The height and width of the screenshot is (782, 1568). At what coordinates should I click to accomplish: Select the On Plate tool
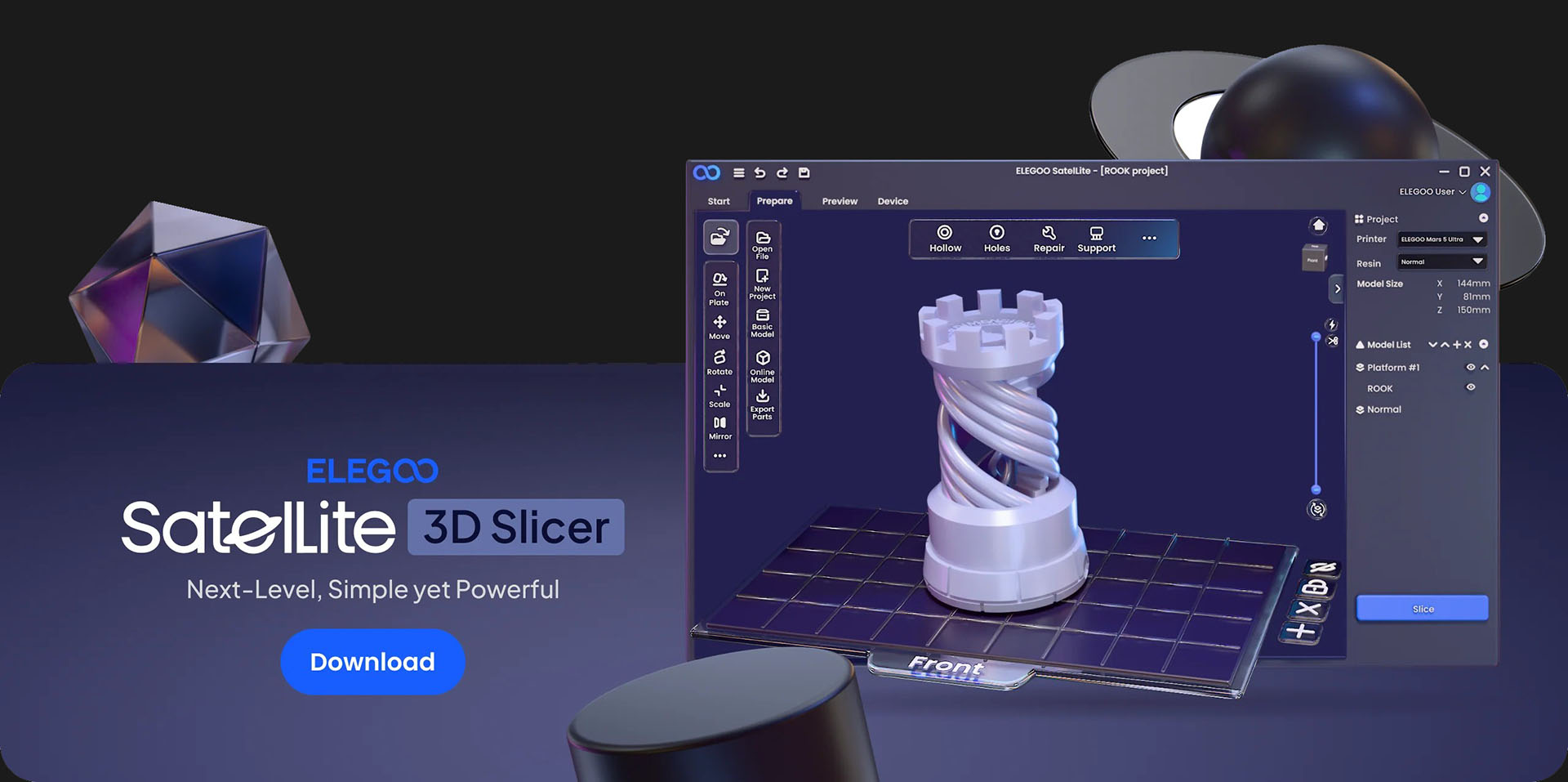719,288
